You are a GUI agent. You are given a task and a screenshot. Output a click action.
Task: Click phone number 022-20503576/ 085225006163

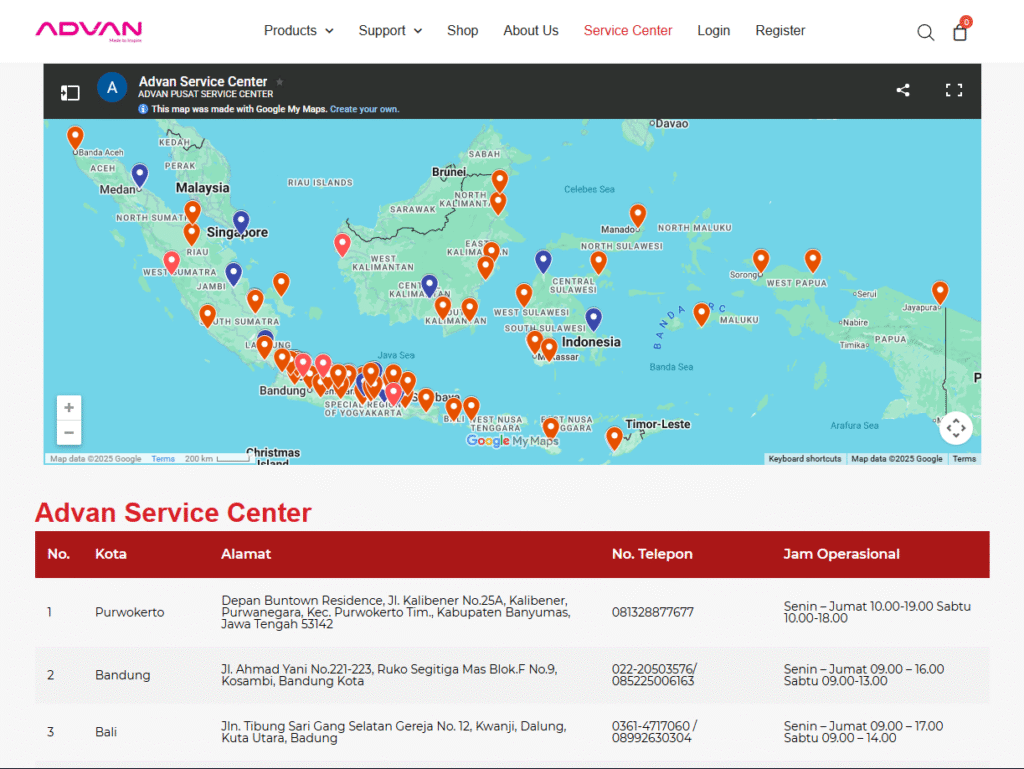click(x=654, y=675)
